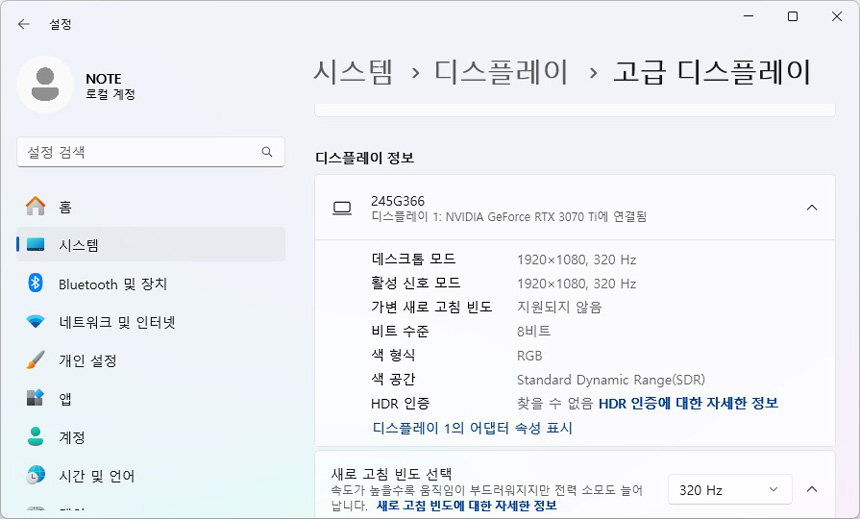Click the Apps icon in sidebar
The image size is (860, 519).
36,399
